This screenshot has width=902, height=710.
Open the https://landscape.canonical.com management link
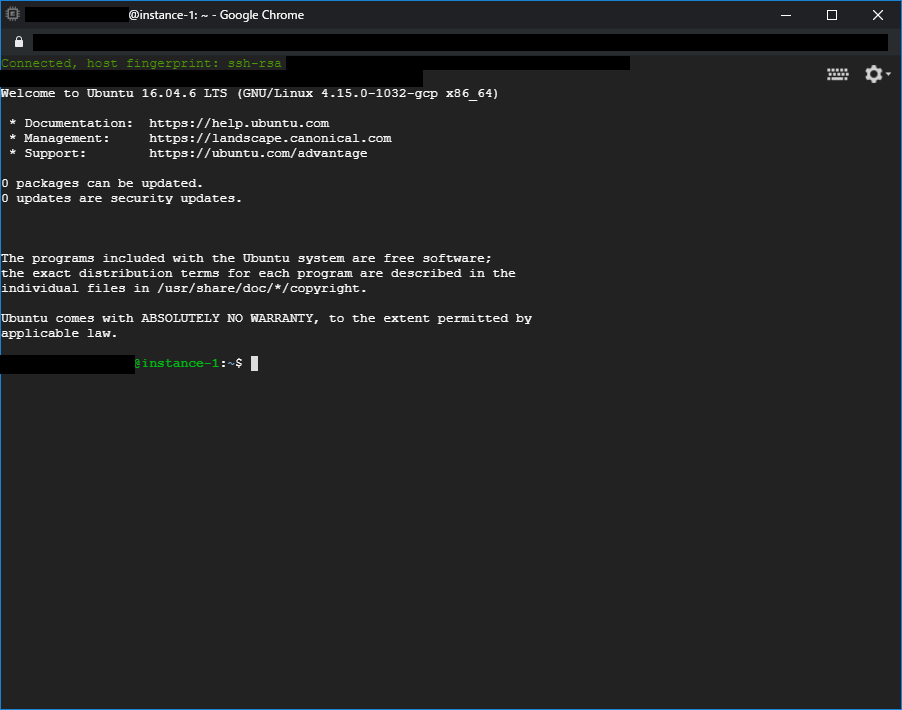point(270,138)
